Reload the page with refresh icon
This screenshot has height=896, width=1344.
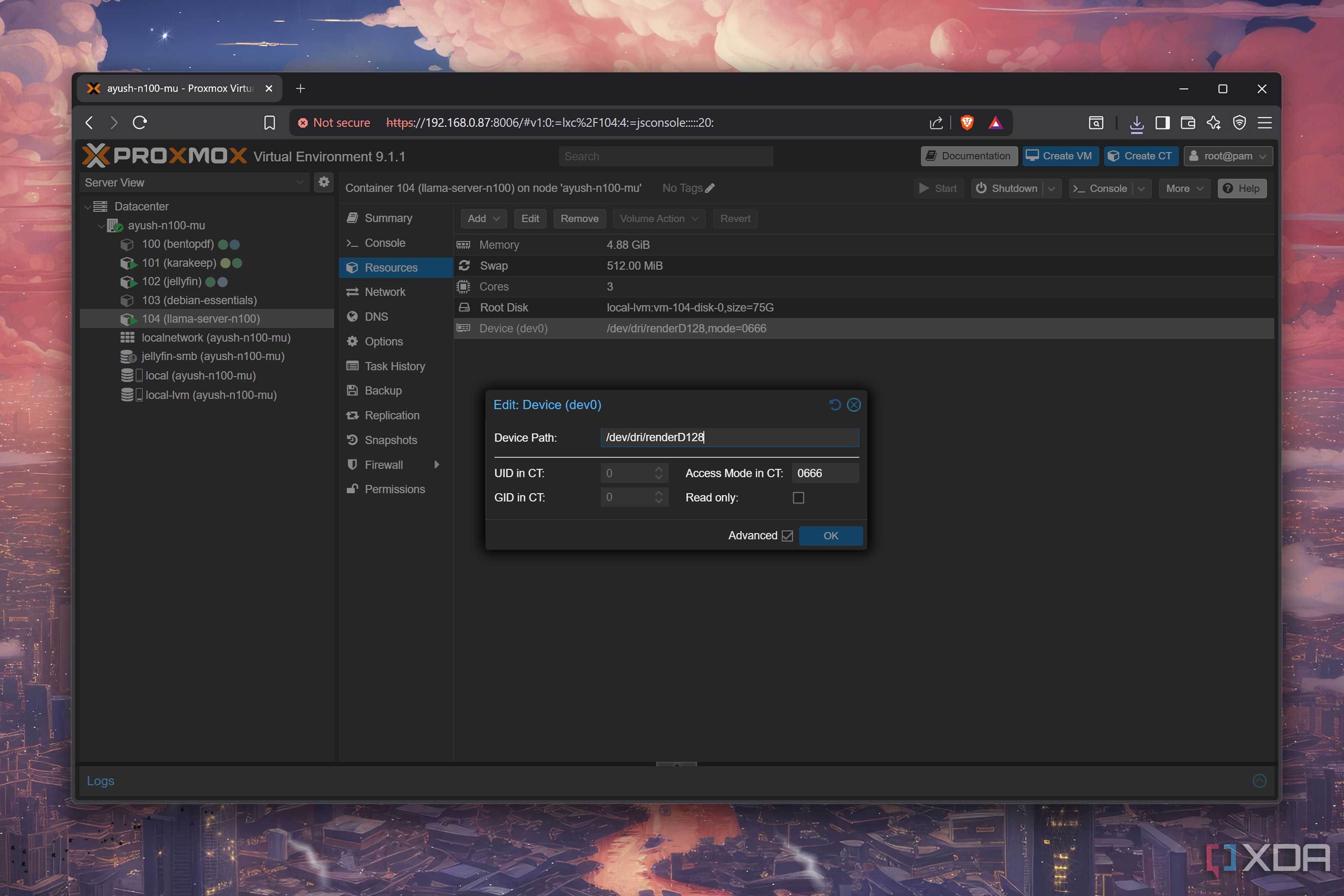point(140,122)
